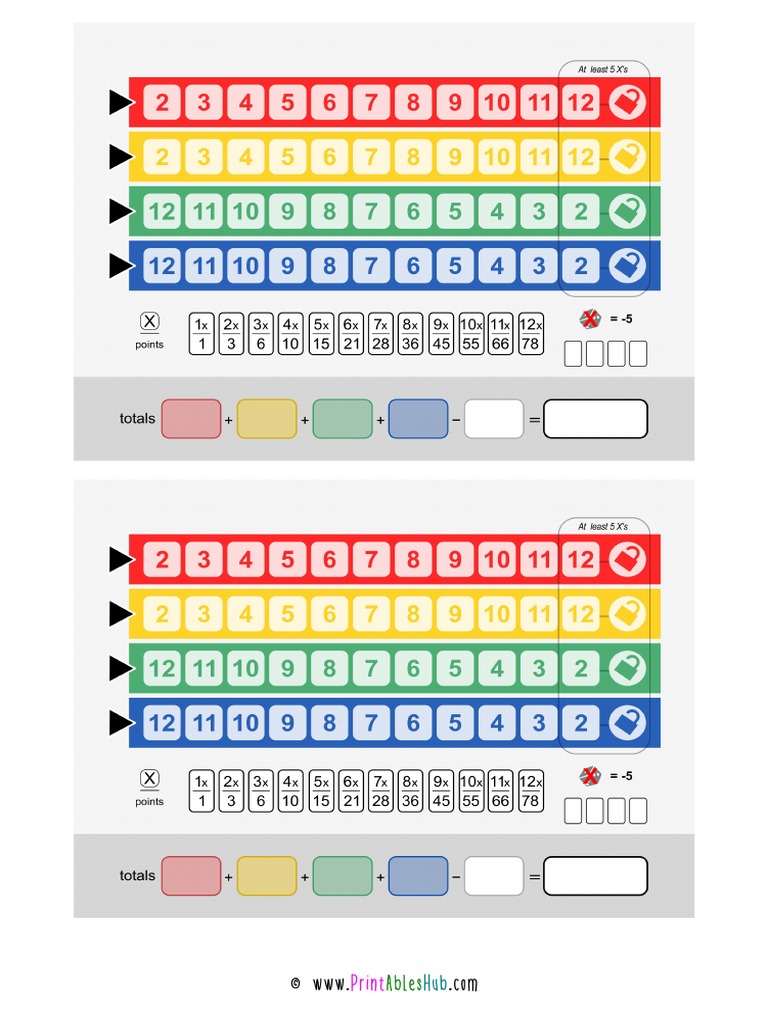768x1024 pixels.
Task: Mark the last penalty box in lower scorecard
Action: point(638,811)
